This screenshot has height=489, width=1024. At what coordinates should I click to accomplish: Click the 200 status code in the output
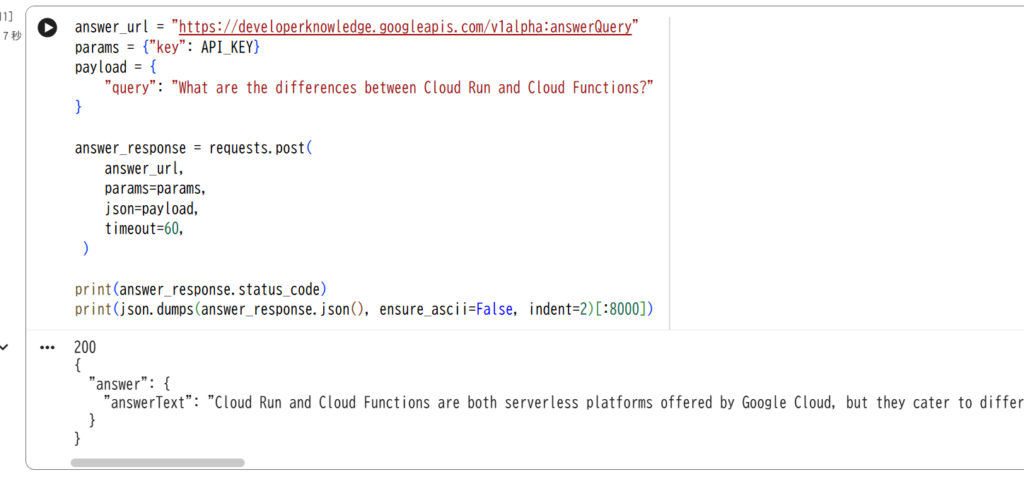86,347
